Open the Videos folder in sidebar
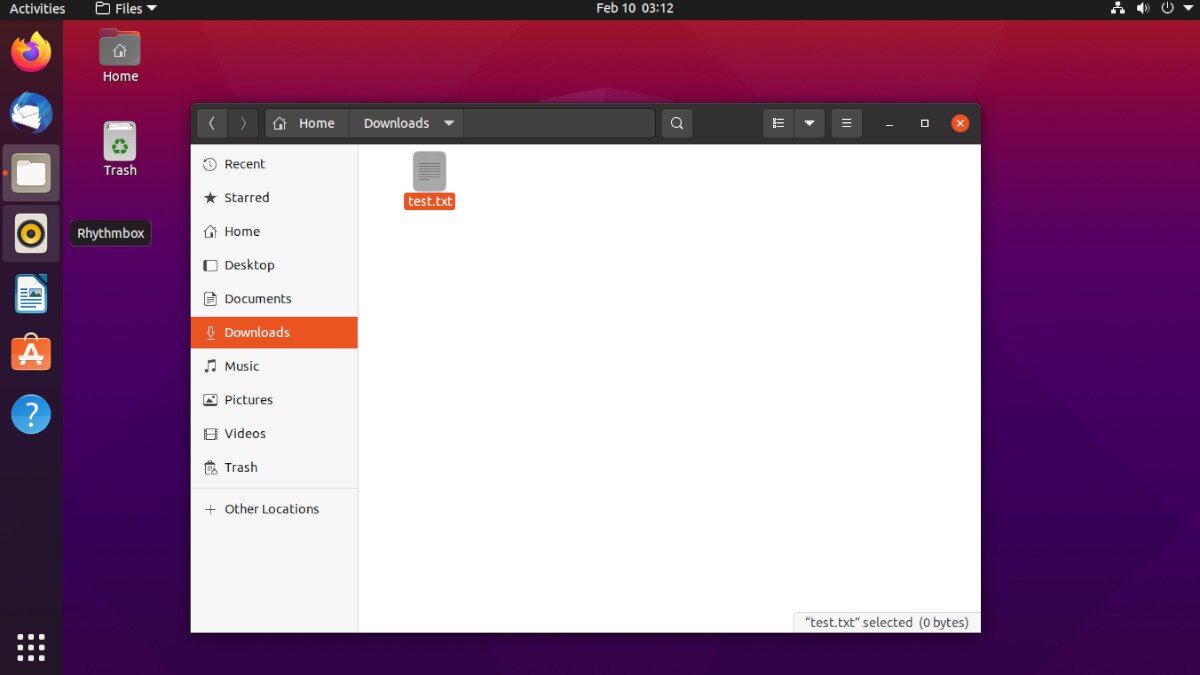 point(244,433)
